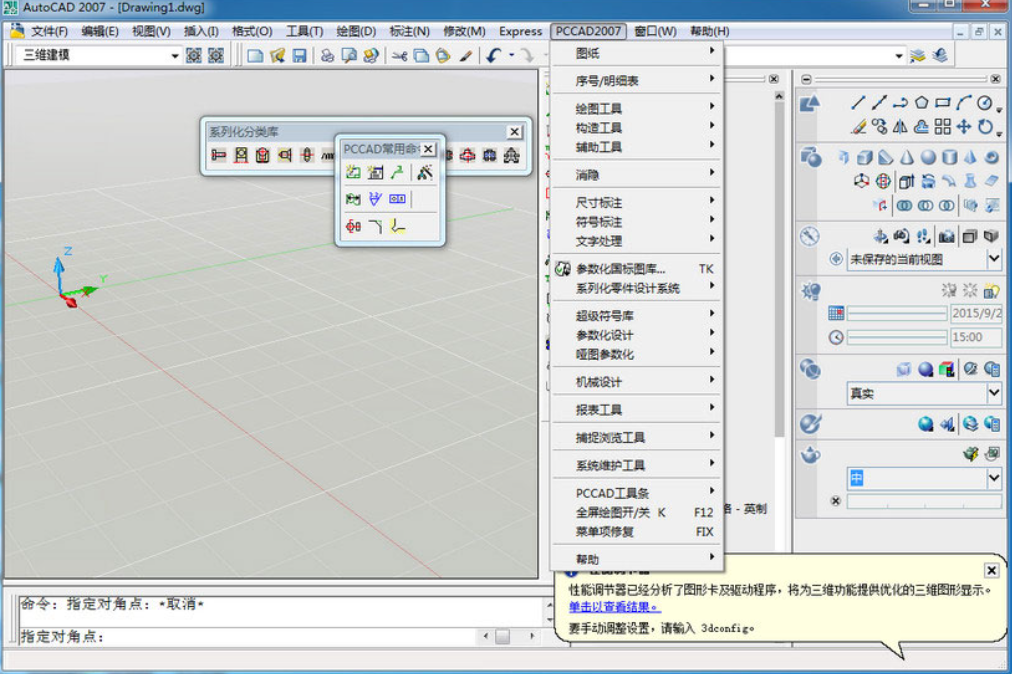Viewport: 1012px width, 674px height.
Task: Open the 真实 visual style dropdown
Action: point(994,393)
